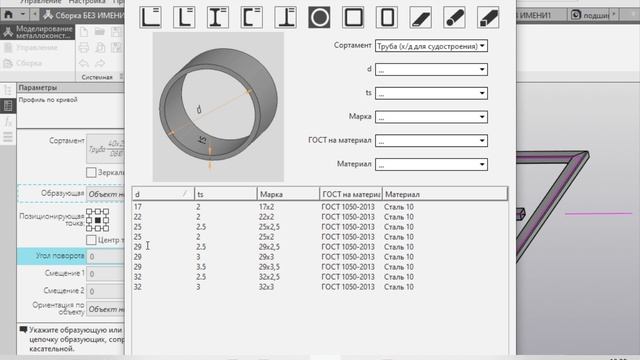Open the model tree panel icon

pyautogui.click(x=8, y=90)
